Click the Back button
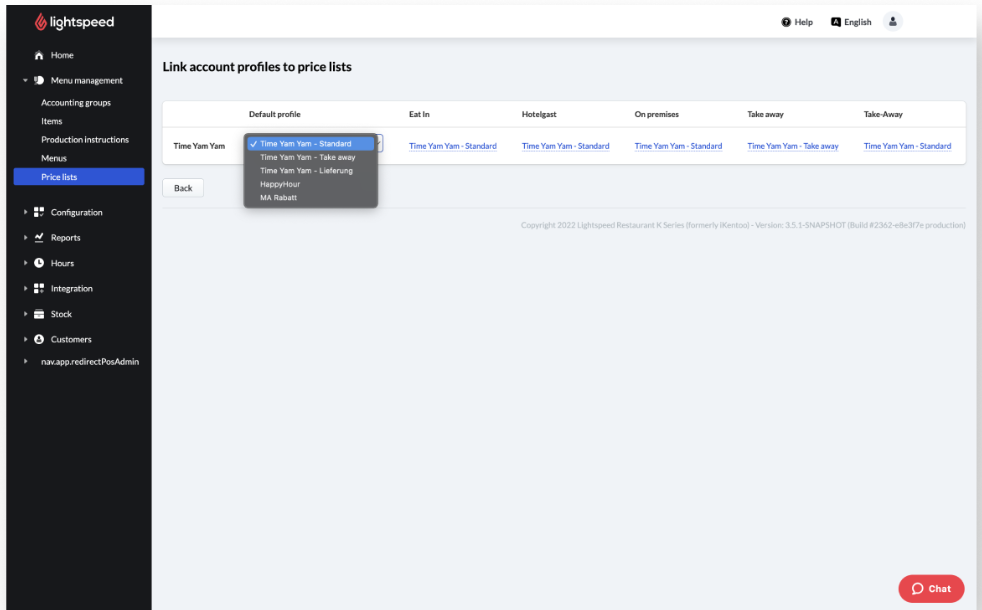The image size is (982, 610). [183, 188]
